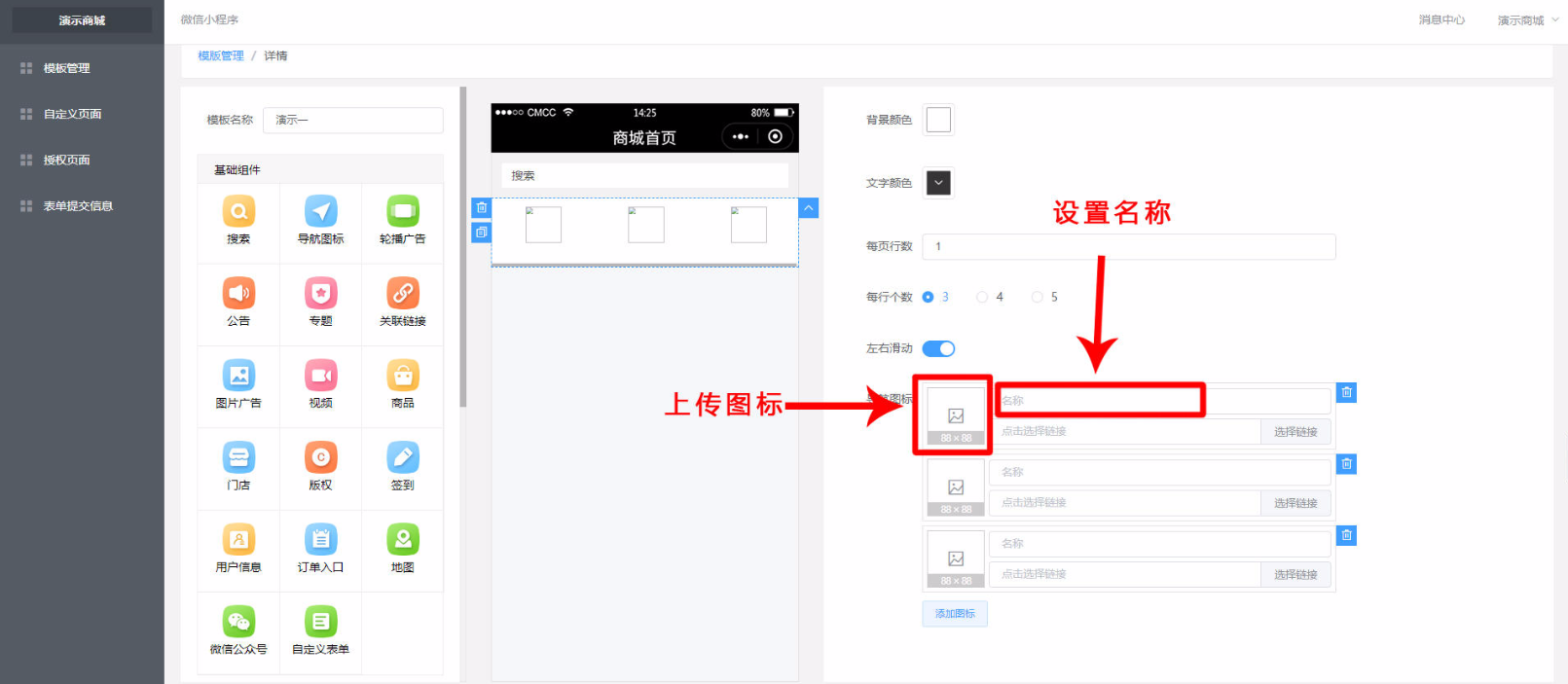Delete the third navigation icon row
The height and width of the screenshot is (684, 1568).
coord(1347,535)
